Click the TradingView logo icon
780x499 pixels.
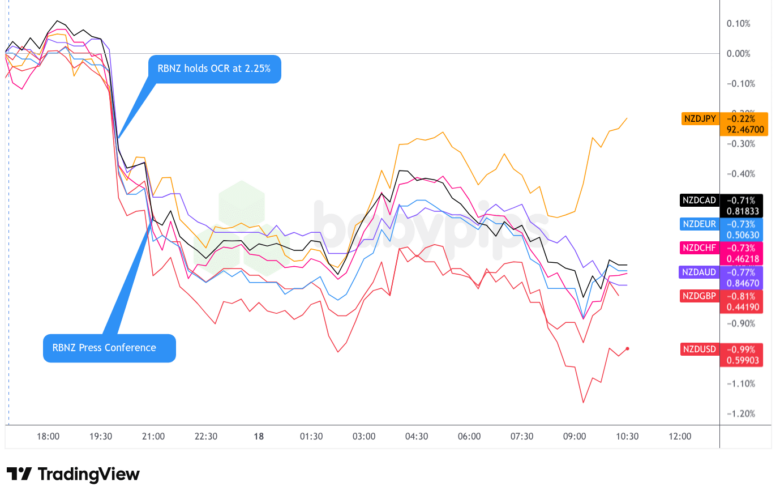click(x=19, y=474)
